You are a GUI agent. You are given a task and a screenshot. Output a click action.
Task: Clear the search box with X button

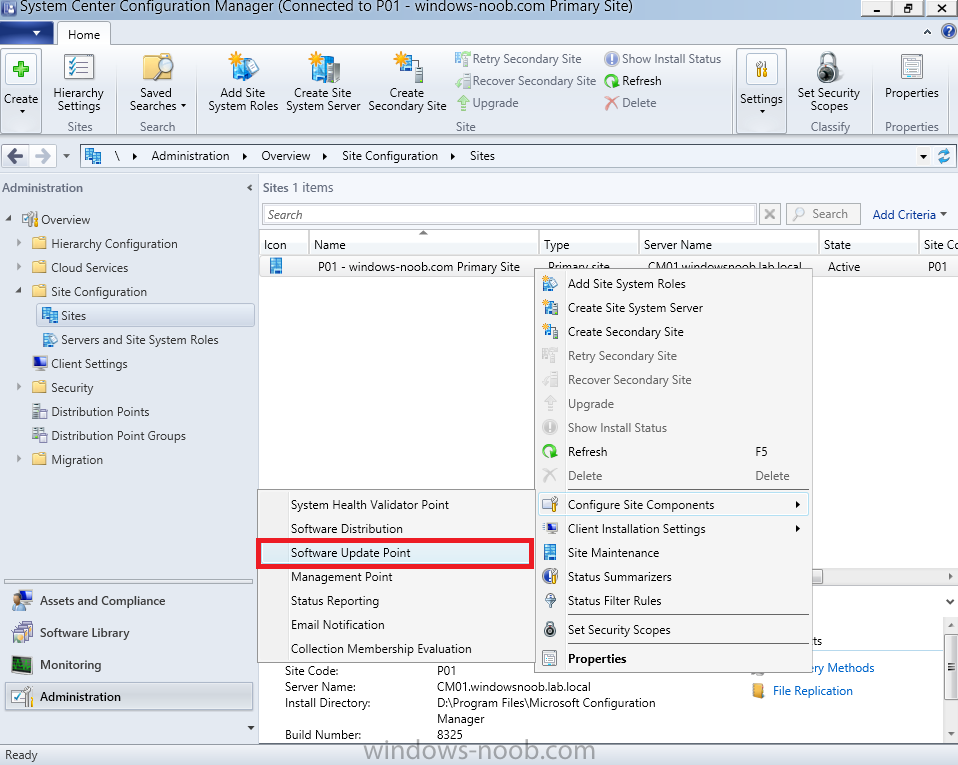[x=770, y=214]
